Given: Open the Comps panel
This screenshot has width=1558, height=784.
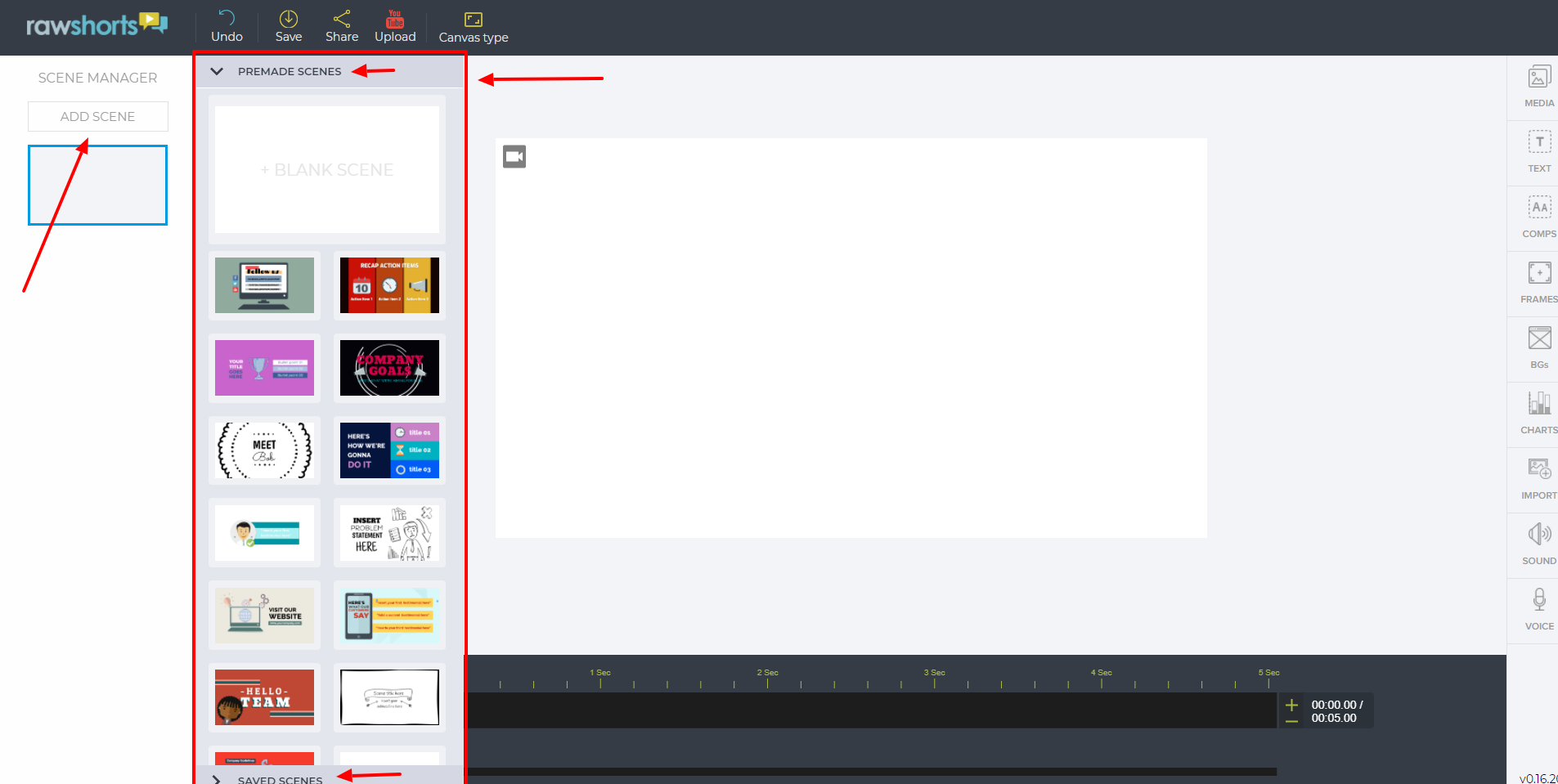Looking at the screenshot, I should [1539, 217].
